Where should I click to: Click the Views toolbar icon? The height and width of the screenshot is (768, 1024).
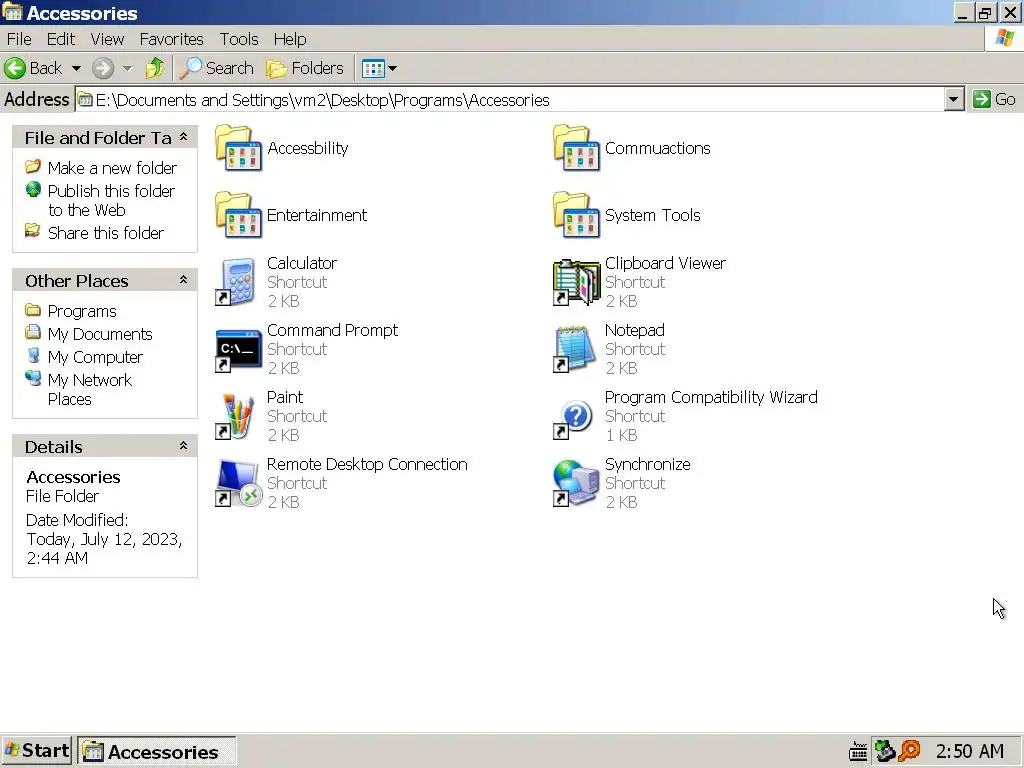(373, 68)
